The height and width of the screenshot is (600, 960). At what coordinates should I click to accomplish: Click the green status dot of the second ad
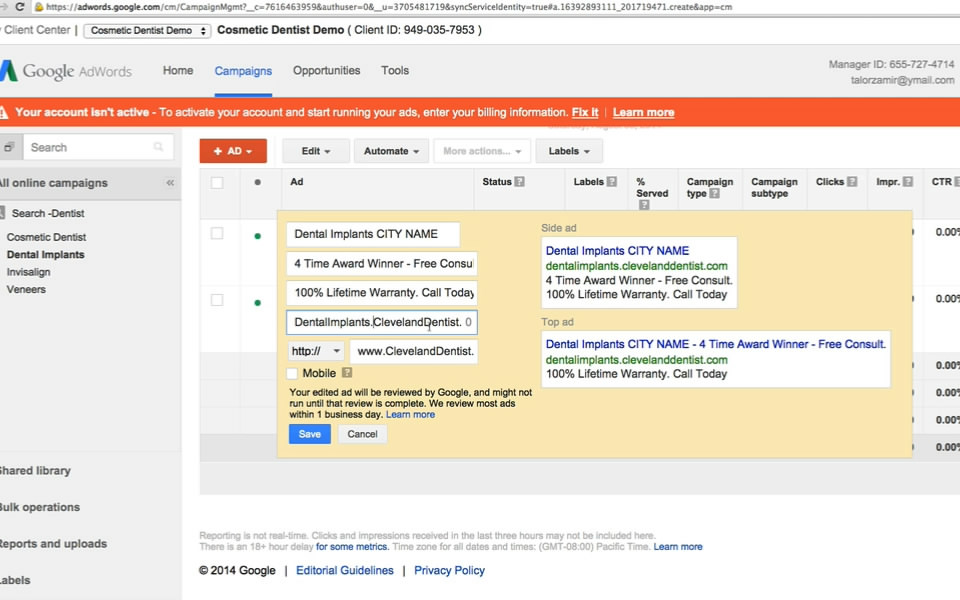pos(258,302)
